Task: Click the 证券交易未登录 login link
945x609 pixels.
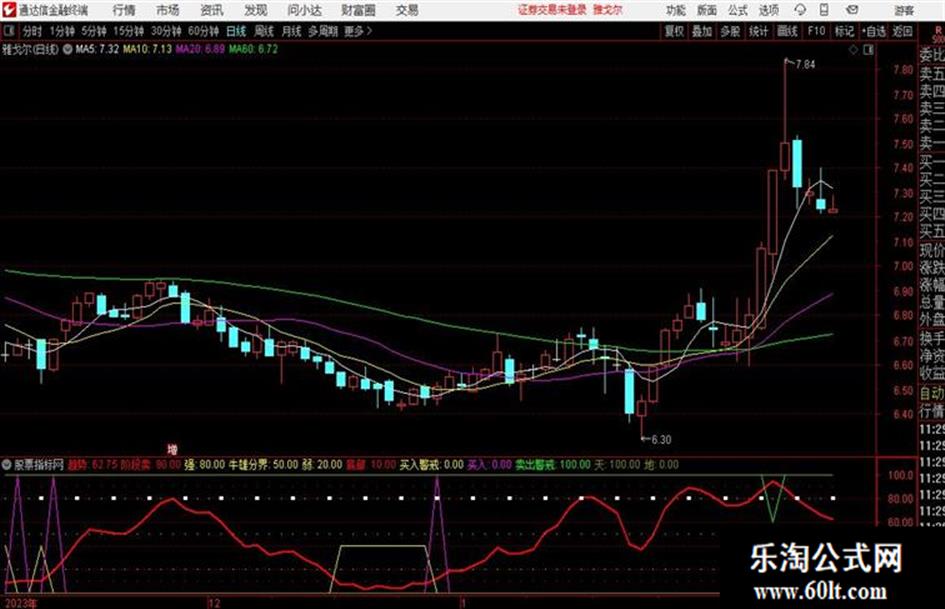Action: (x=552, y=10)
